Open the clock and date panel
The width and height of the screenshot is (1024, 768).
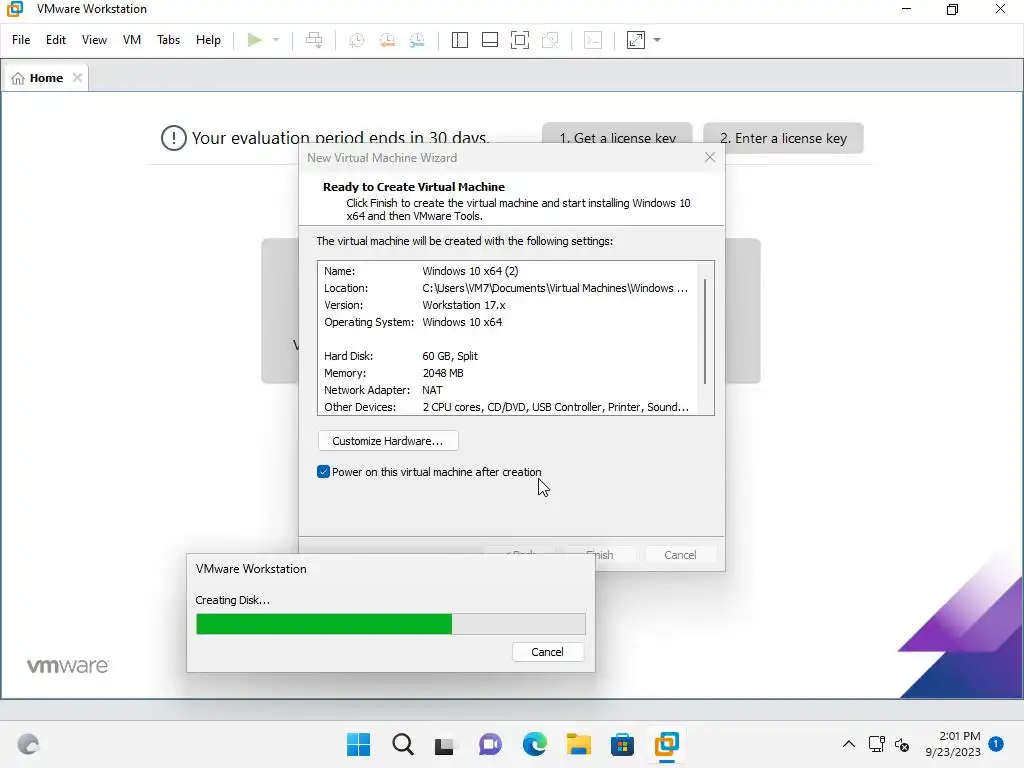coord(953,744)
